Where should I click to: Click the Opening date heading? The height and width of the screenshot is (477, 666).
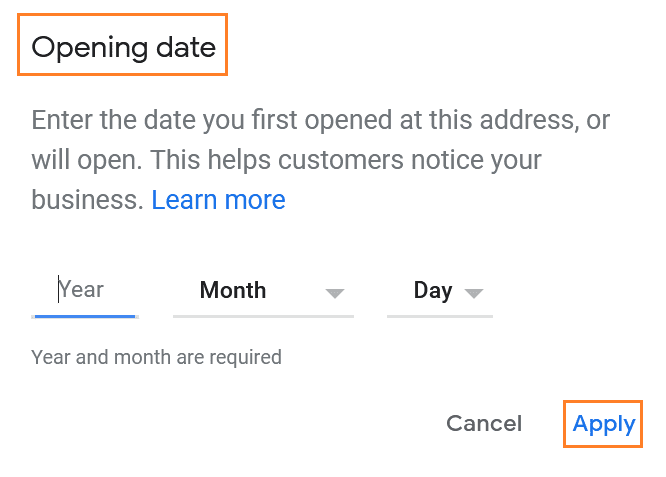[x=123, y=47]
